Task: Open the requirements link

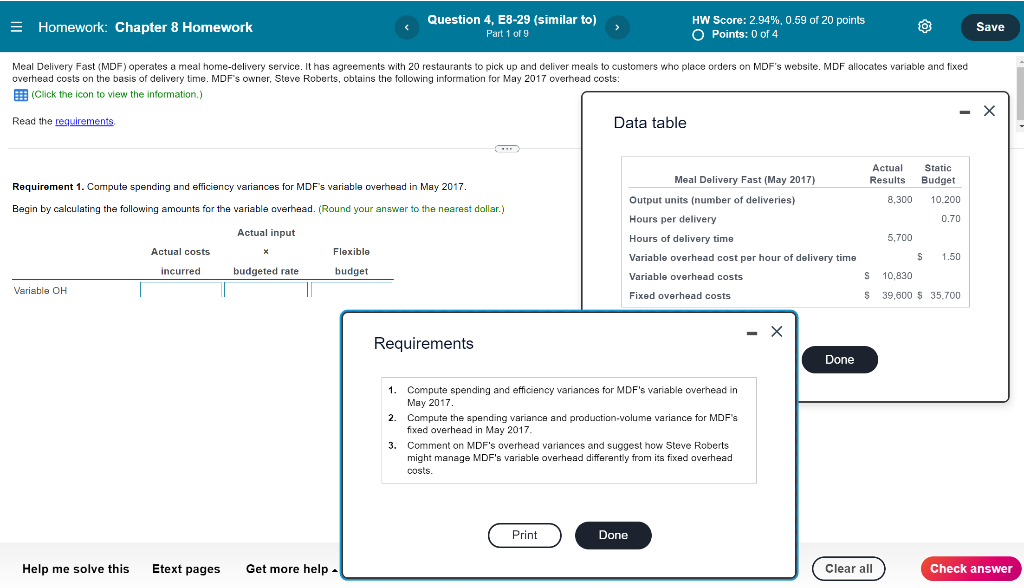Action: [84, 122]
